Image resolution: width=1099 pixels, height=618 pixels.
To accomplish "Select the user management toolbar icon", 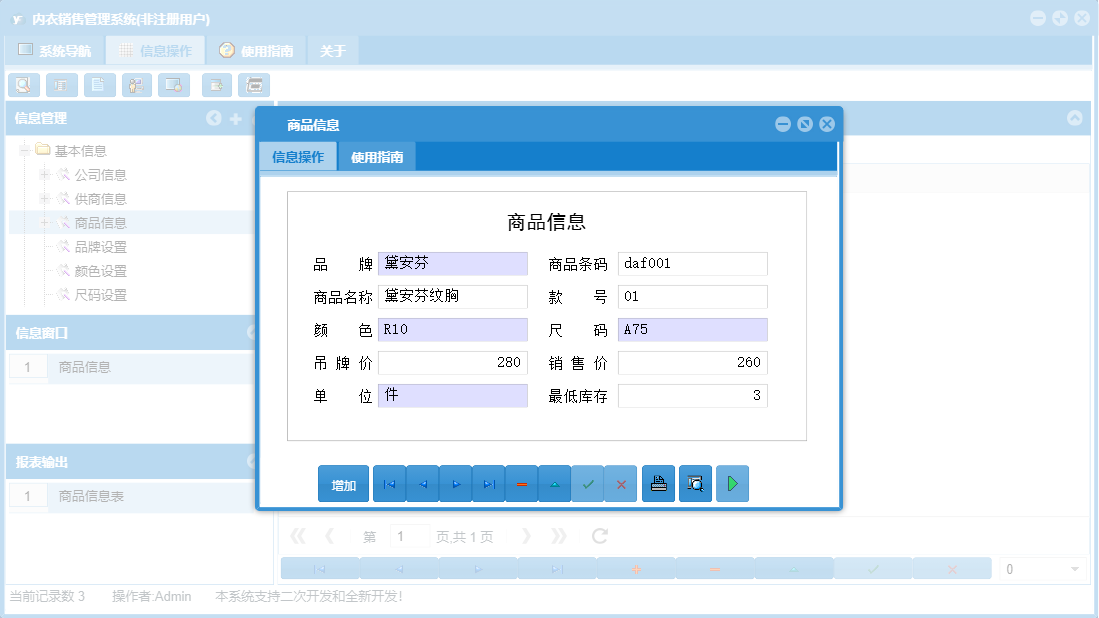I will pos(136,85).
